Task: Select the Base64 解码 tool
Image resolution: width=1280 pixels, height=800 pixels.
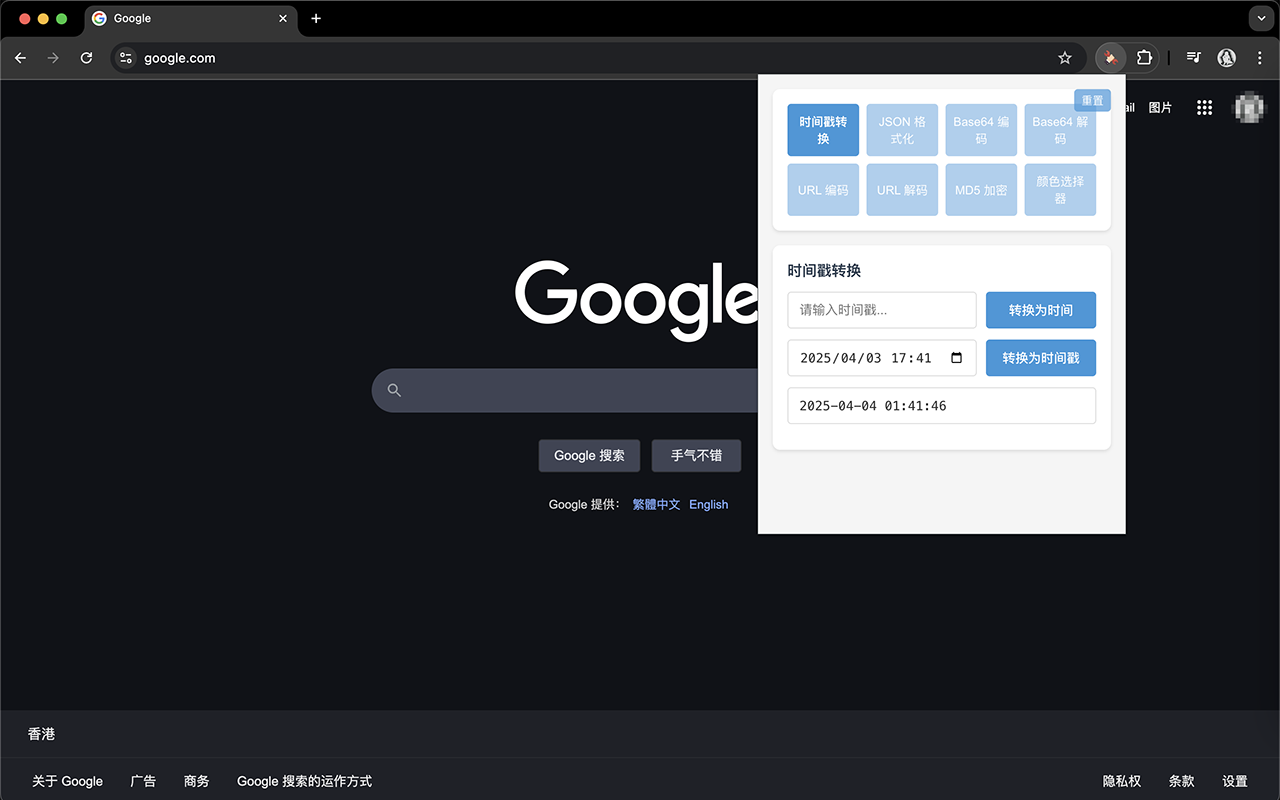Action: 1059,129
